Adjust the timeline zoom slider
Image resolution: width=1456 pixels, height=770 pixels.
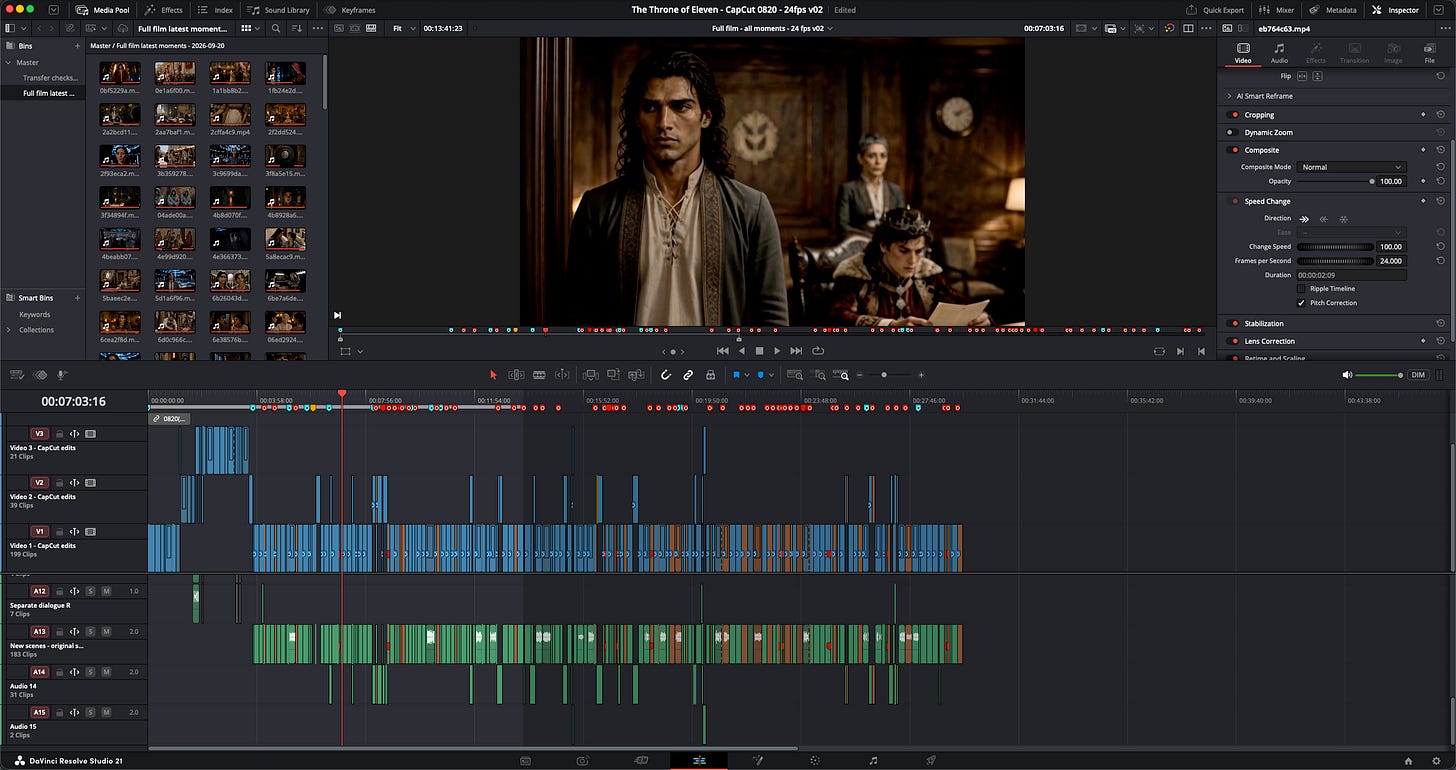[890, 375]
